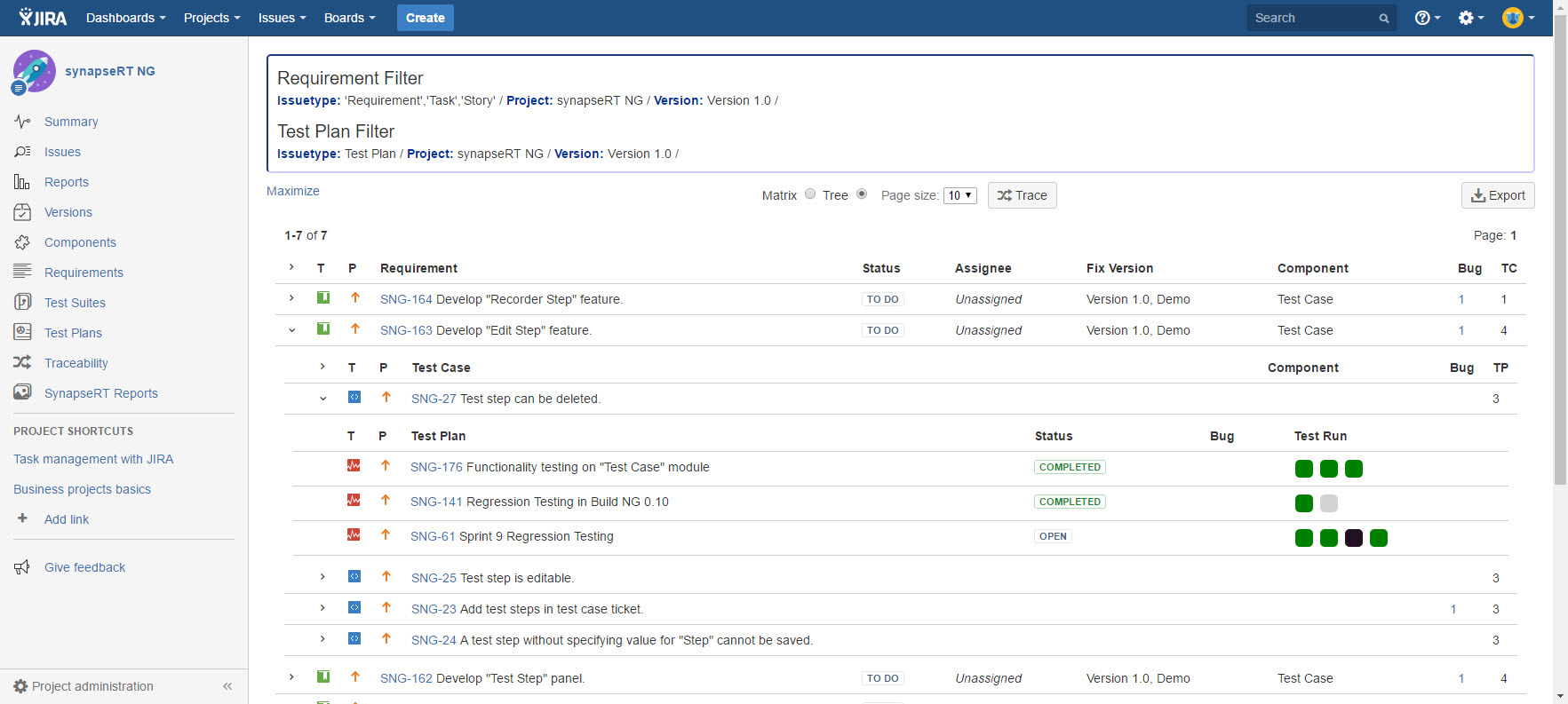Click the Bug count for SNG-23

click(x=1453, y=609)
